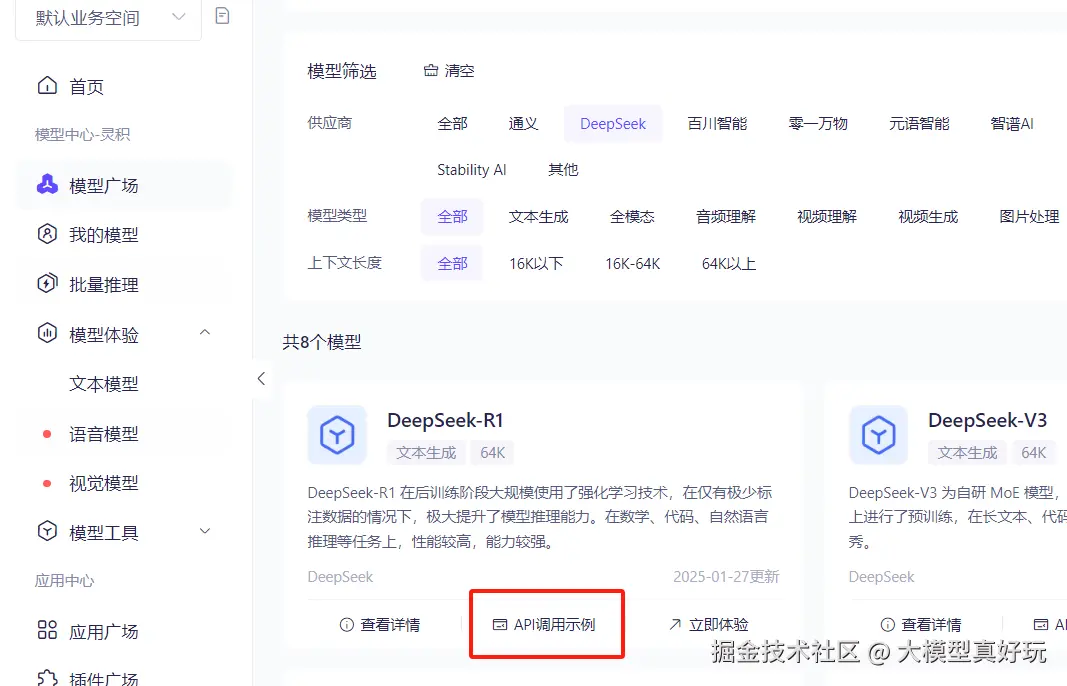Image resolution: width=1067 pixels, height=686 pixels.
Task: Click the 批量推理 lightning icon
Action: [47, 283]
